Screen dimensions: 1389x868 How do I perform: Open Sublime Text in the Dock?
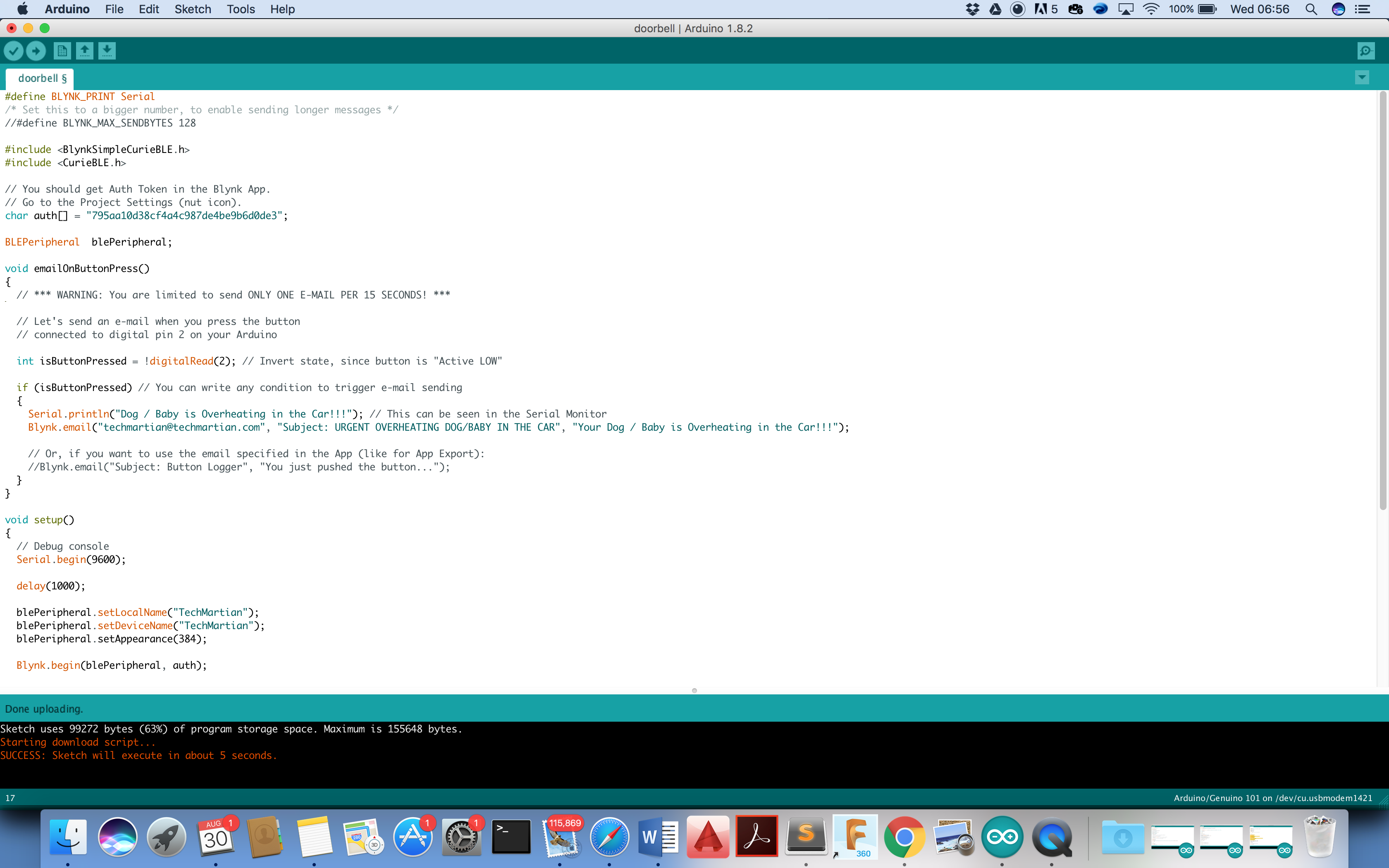[806, 837]
